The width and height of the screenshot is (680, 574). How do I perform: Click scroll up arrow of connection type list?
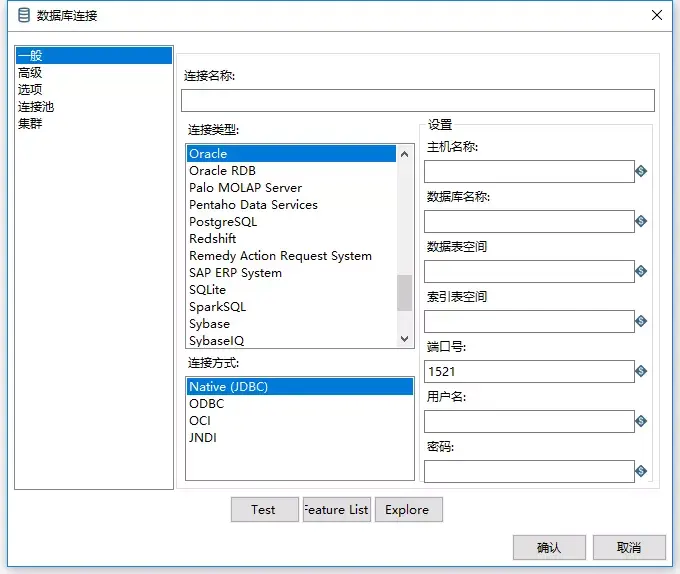405,154
